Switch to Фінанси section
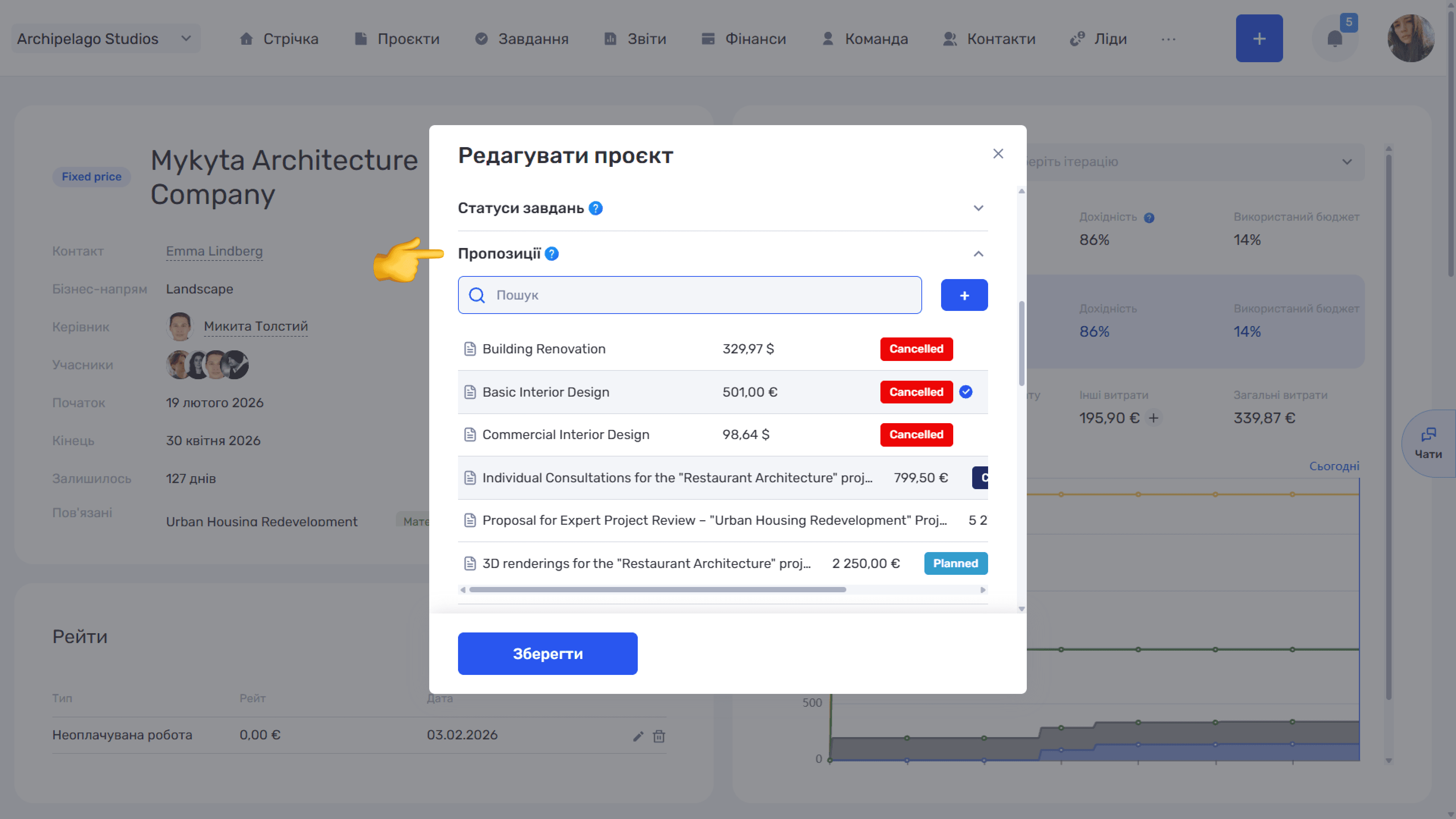Image resolution: width=1456 pixels, height=819 pixels. point(743,38)
